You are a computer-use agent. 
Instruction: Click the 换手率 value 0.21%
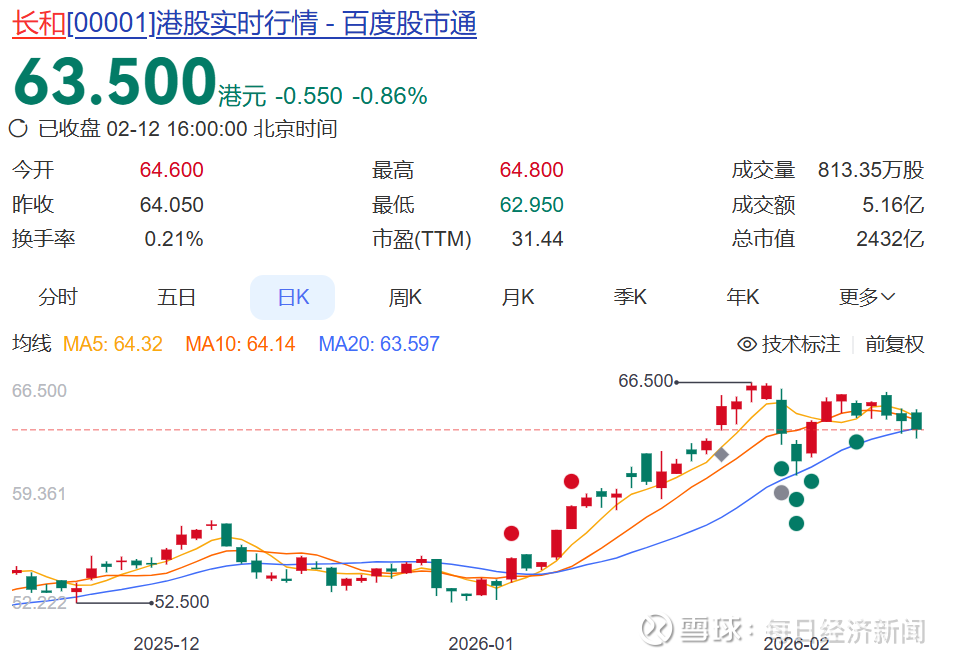174,238
